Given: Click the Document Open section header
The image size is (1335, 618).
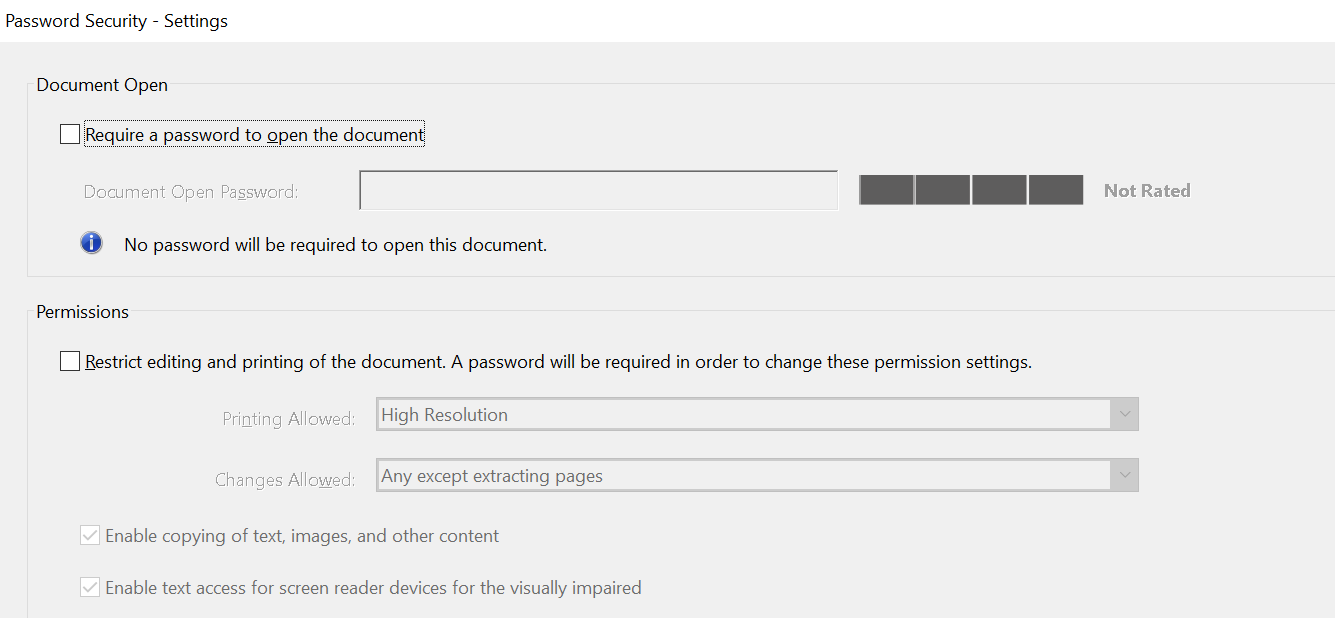Looking at the screenshot, I should click(x=101, y=84).
